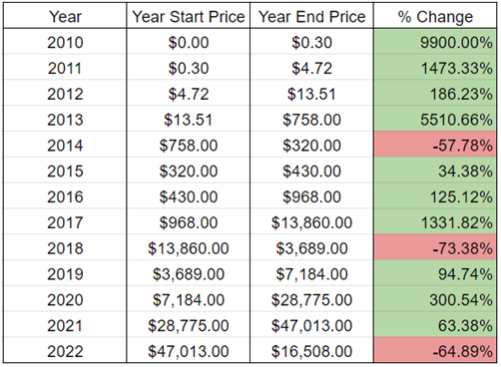Image resolution: width=501 pixels, height=367 pixels.
Task: Click the 1473.33% green cell
Action: (x=435, y=68)
